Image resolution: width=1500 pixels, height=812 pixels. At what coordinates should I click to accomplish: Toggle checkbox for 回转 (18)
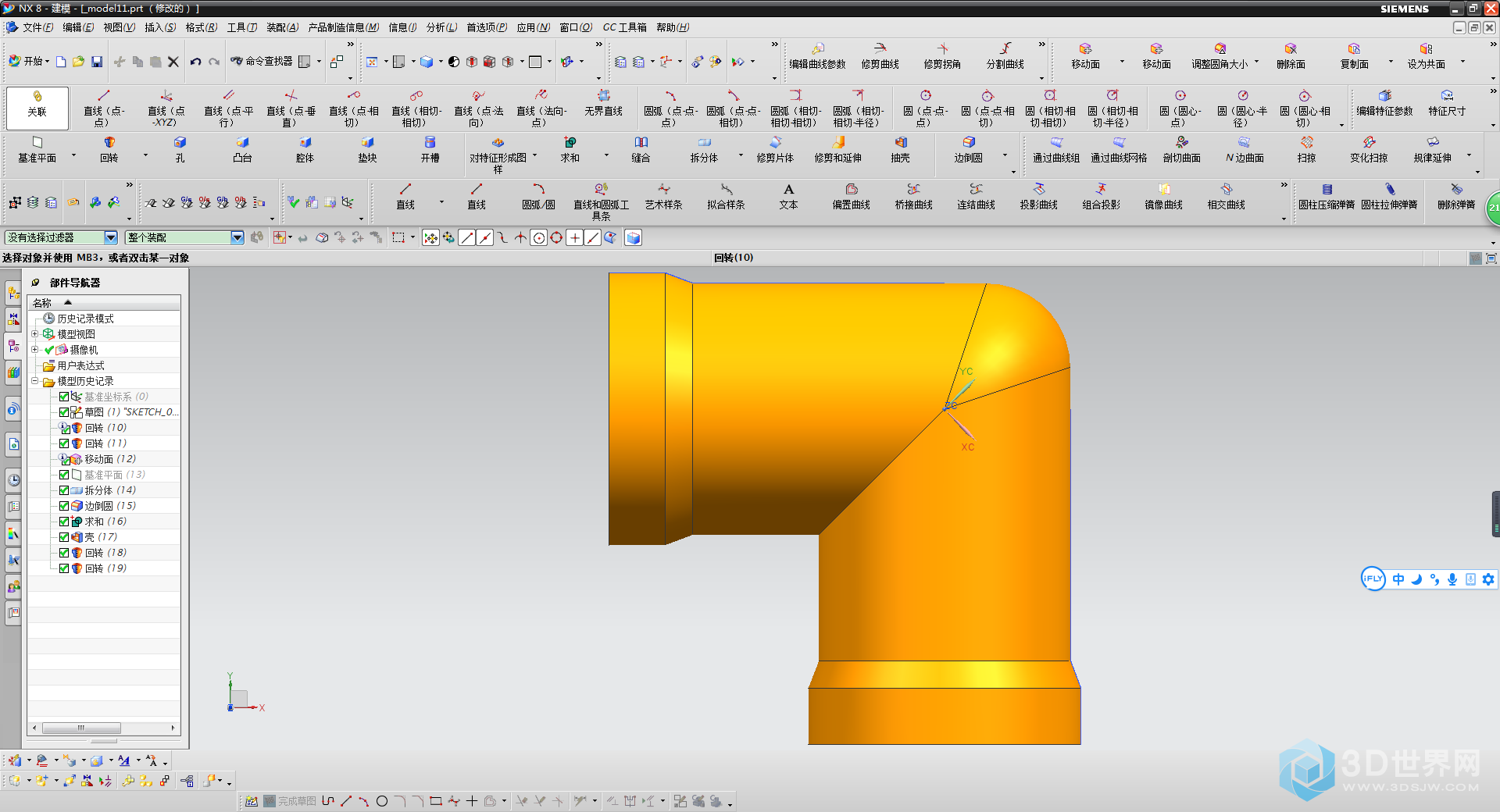(x=64, y=552)
